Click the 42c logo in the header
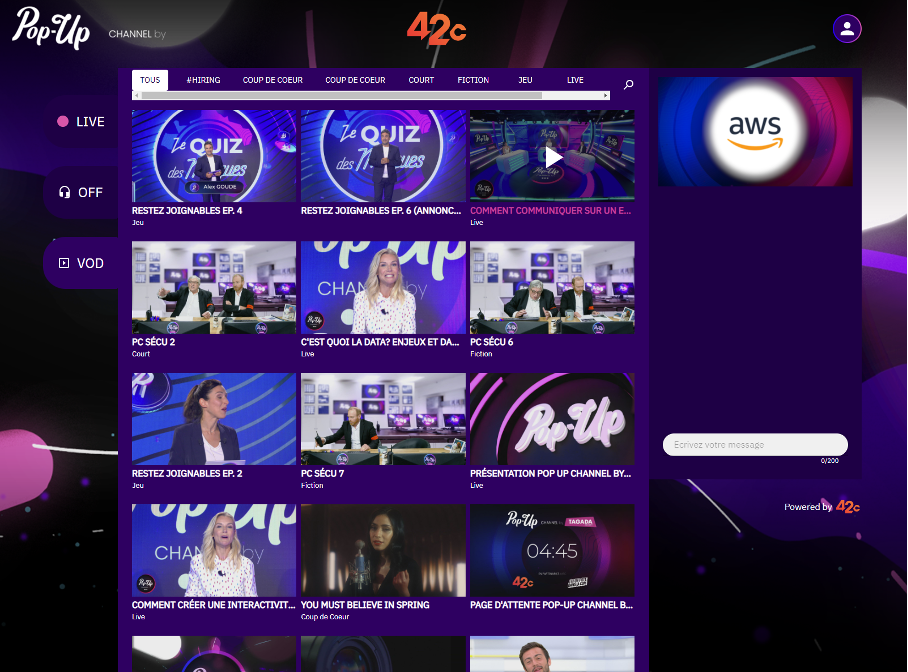 pyautogui.click(x=436, y=28)
